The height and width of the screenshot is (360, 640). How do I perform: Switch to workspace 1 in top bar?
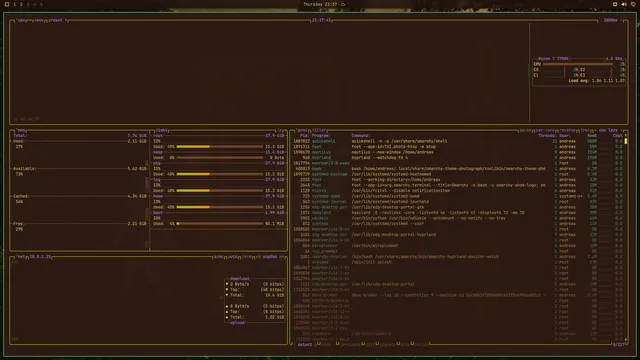click(15, 4)
